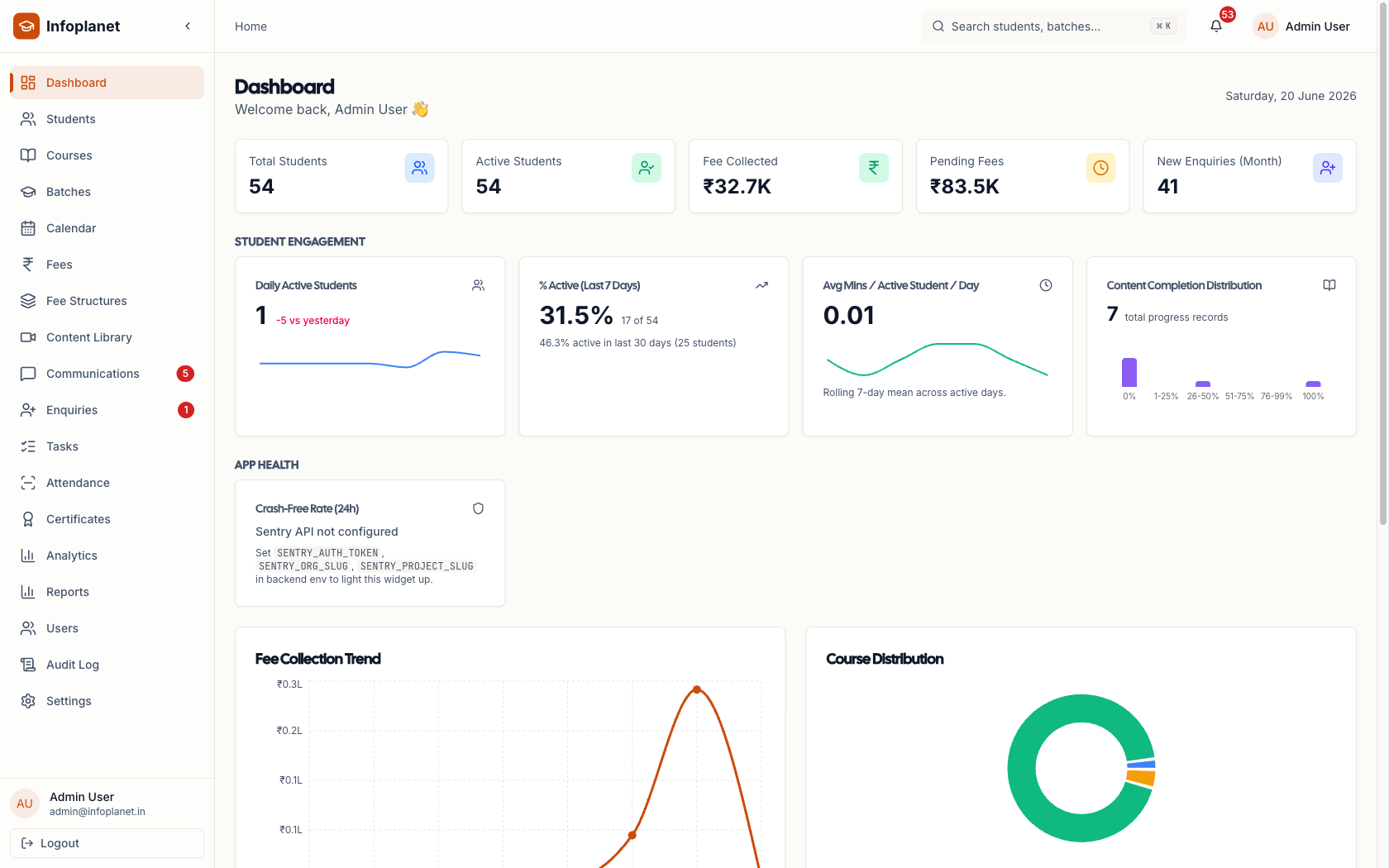Click the Communications badge showing 5
The width and height of the screenshot is (1389, 868).
(x=186, y=374)
